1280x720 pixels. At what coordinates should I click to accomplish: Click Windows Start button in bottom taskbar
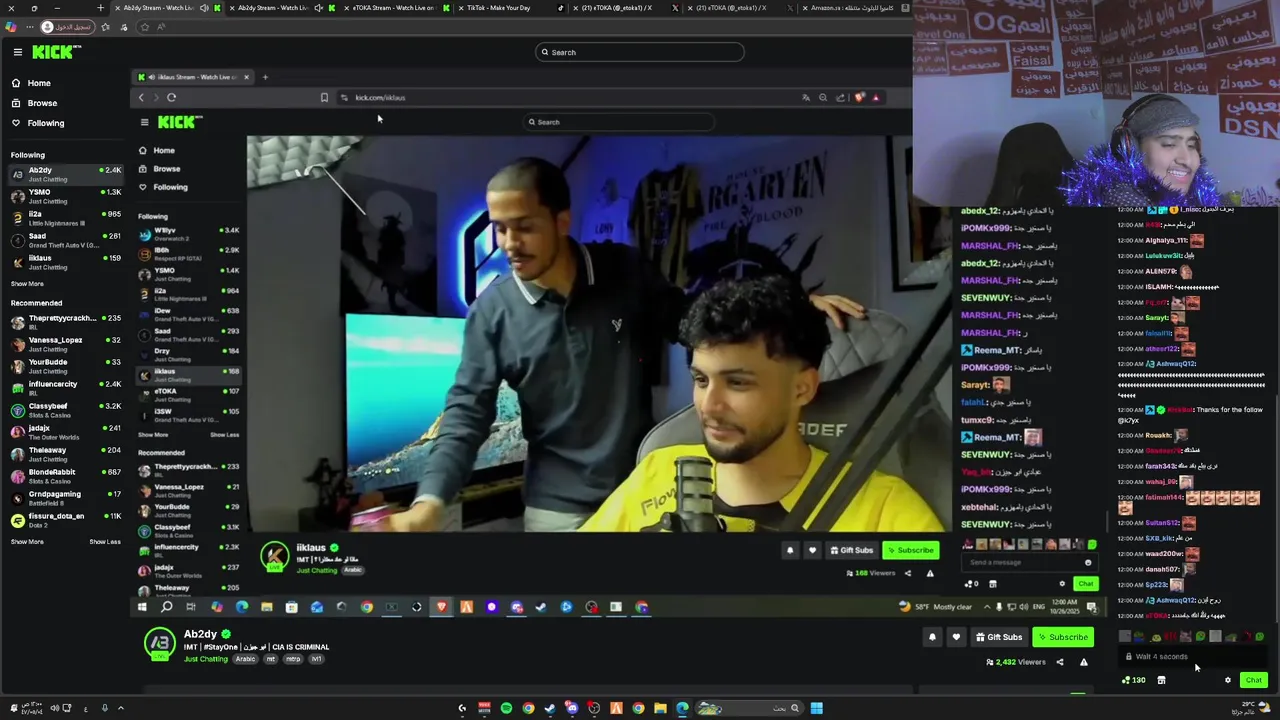click(x=816, y=709)
